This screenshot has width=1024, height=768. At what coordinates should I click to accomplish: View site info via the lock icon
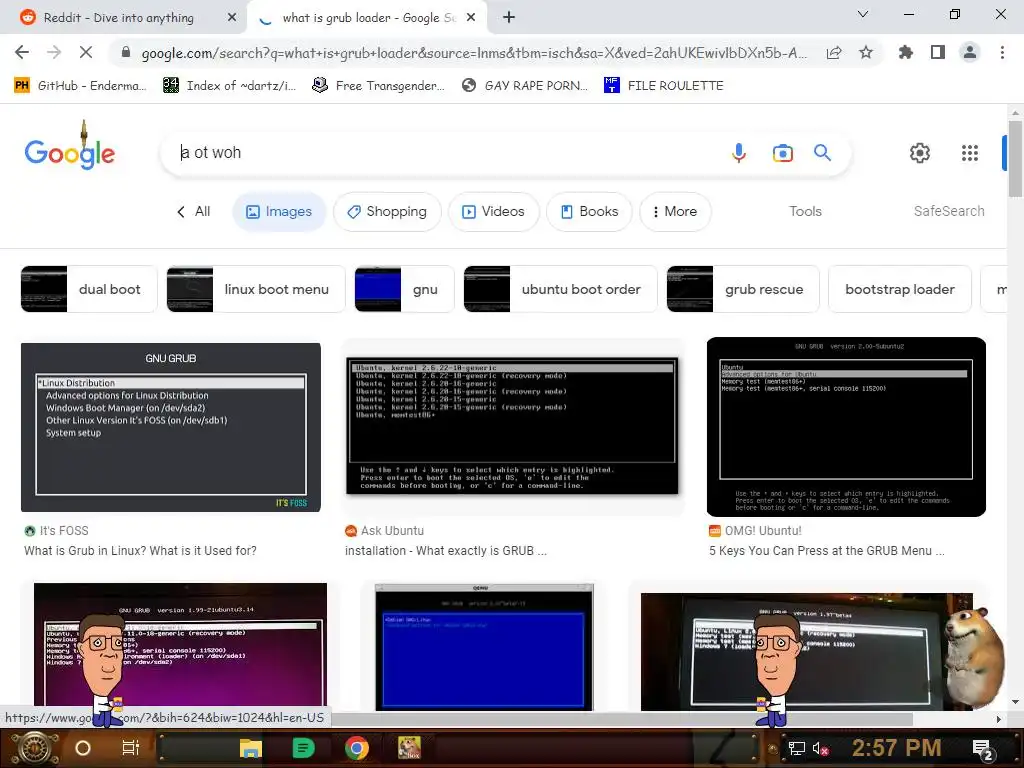click(x=126, y=52)
